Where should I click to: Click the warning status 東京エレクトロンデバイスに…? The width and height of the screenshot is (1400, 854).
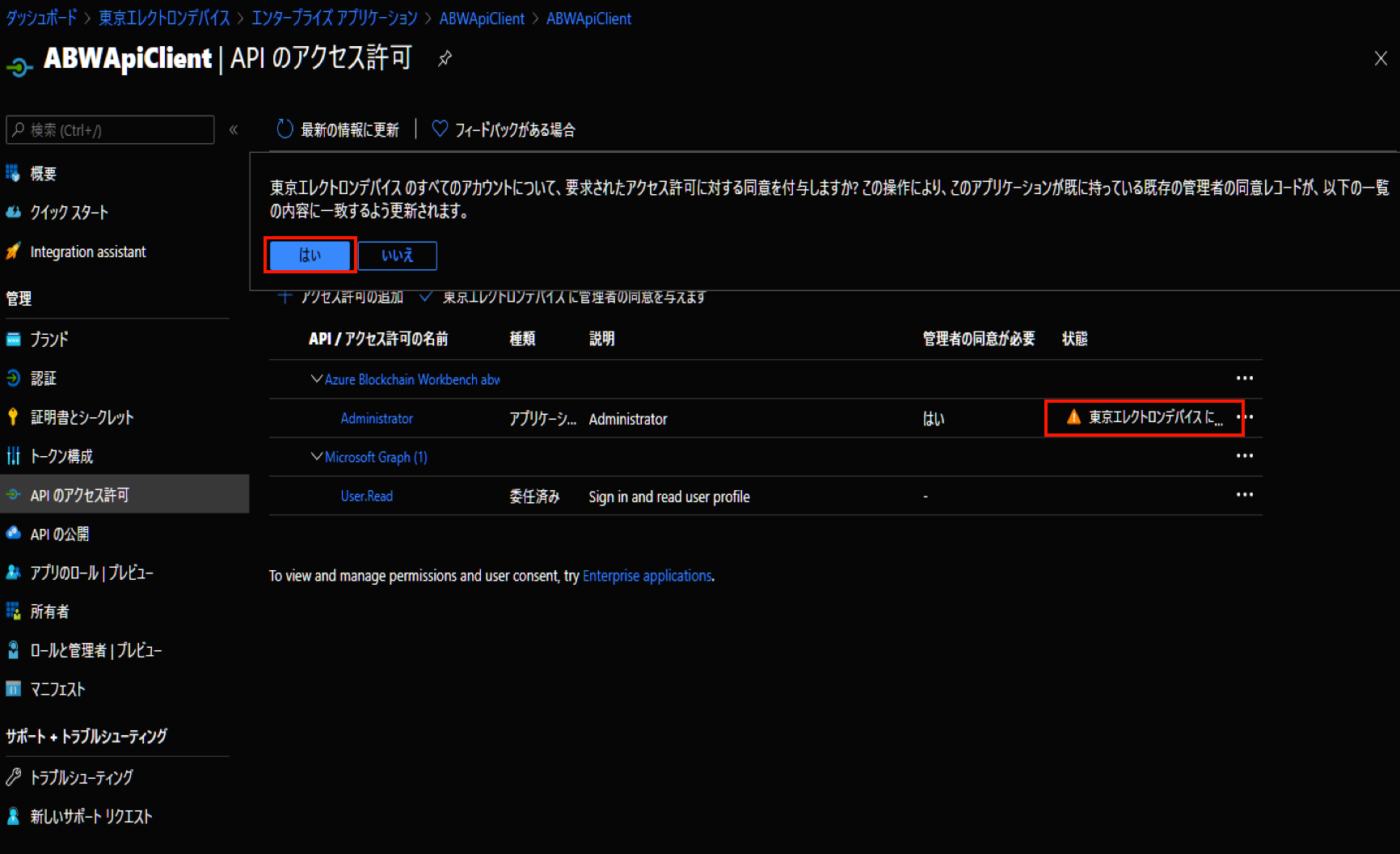[x=1145, y=417]
